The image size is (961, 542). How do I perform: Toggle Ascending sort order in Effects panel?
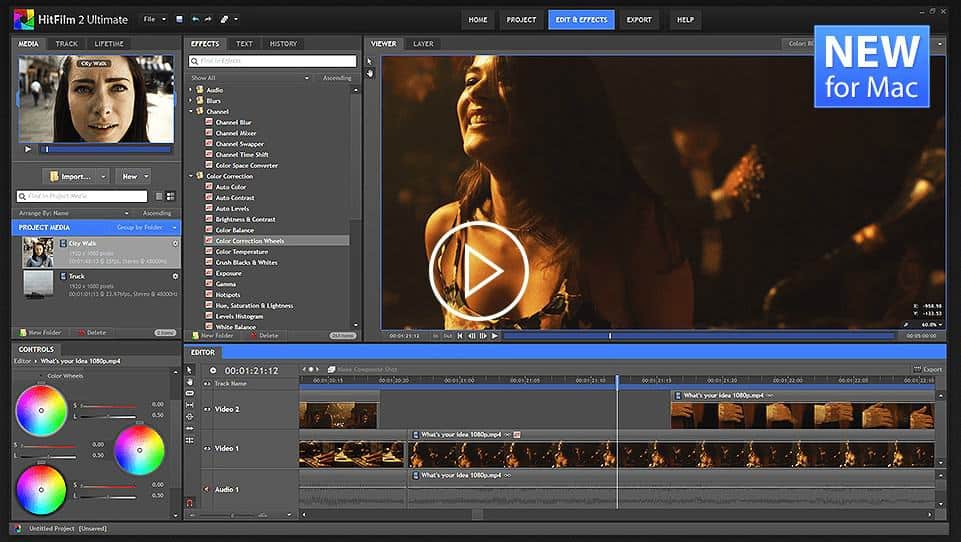(337, 78)
